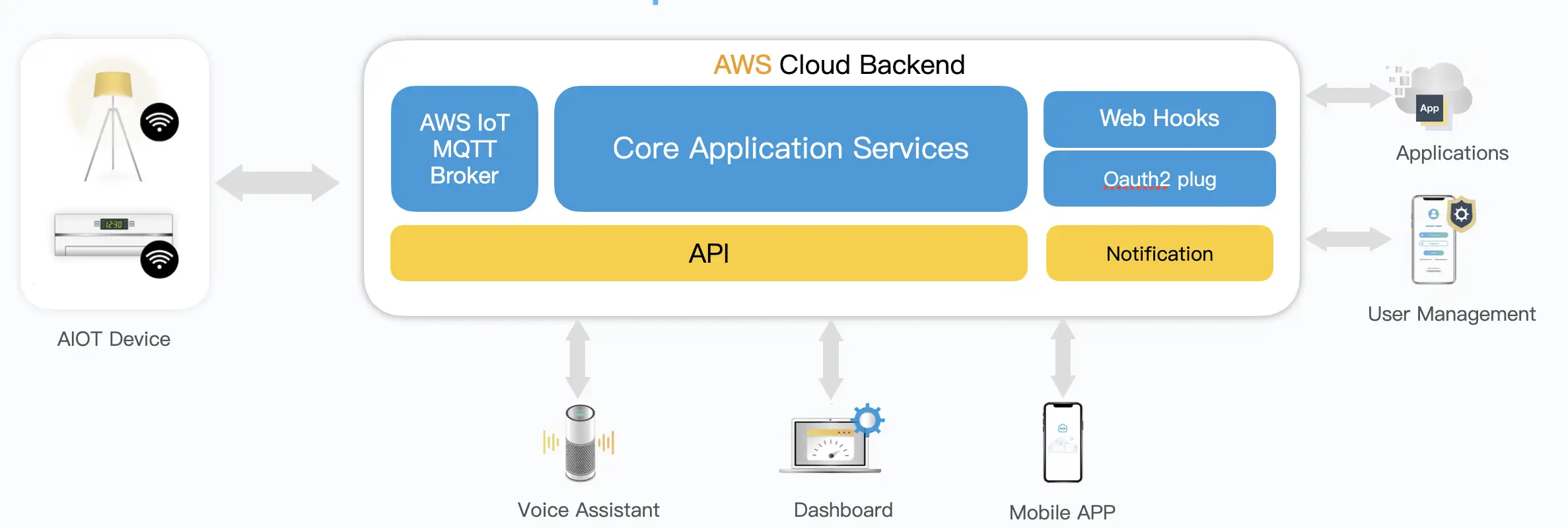Click the AWS IoT MQTT Broker block
The image size is (1568, 528).
point(464,148)
